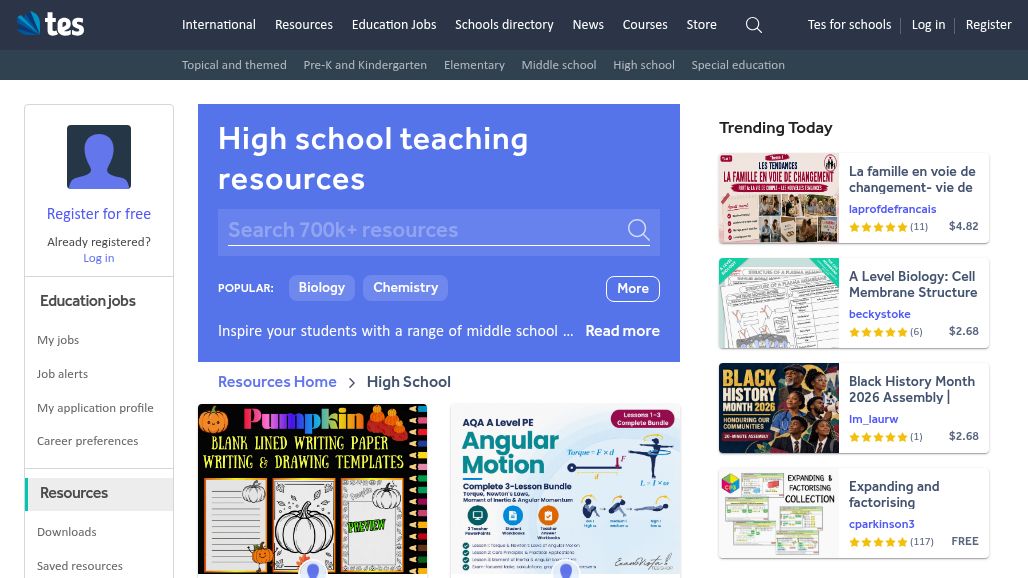Select Pre-K and Kindergarten tab
Image resolution: width=1028 pixels, height=578 pixels.
[x=365, y=65]
